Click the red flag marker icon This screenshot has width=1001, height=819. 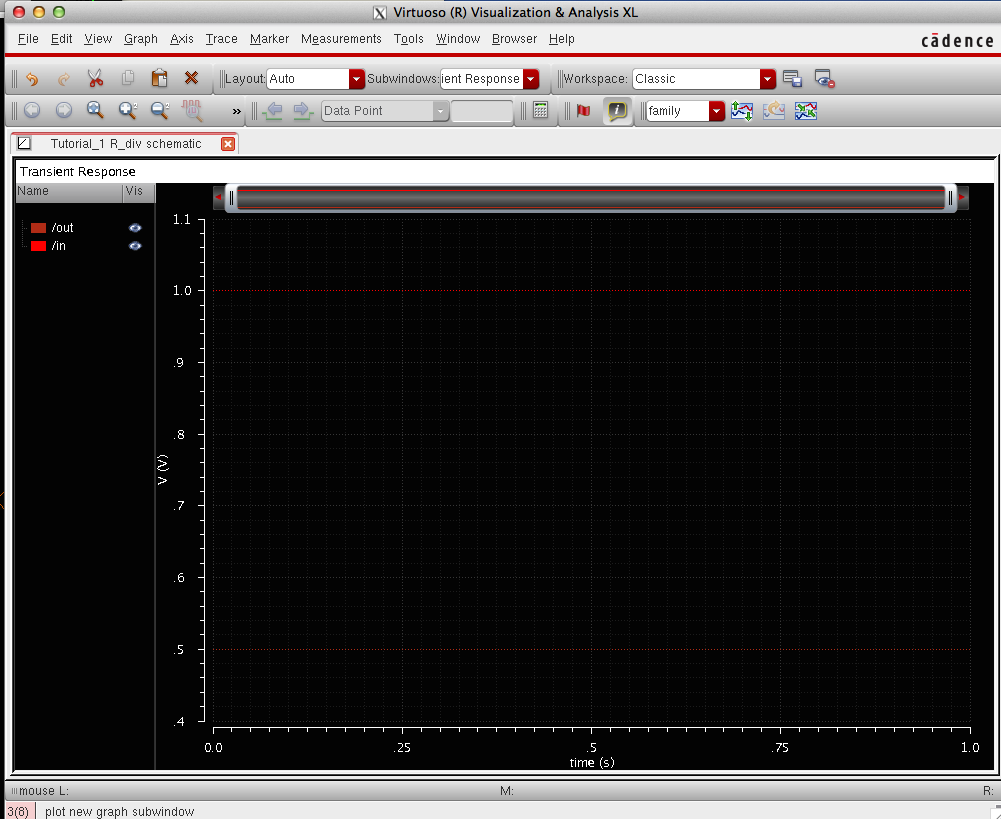[x=583, y=111]
